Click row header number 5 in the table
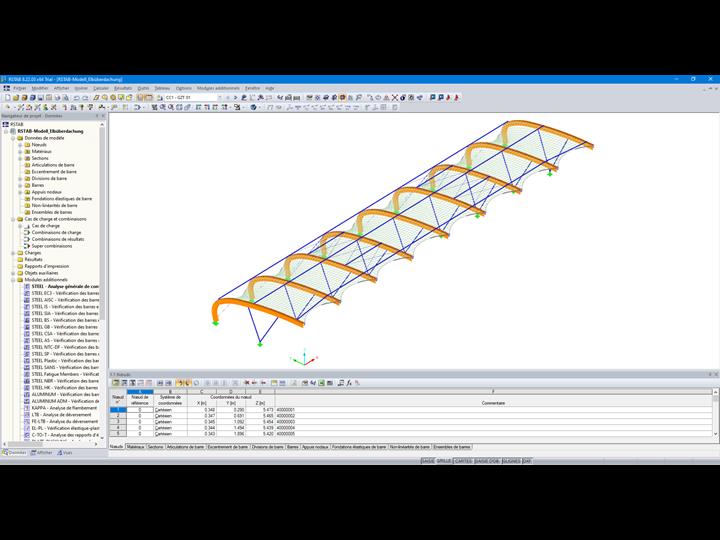720x540 pixels. point(118,433)
